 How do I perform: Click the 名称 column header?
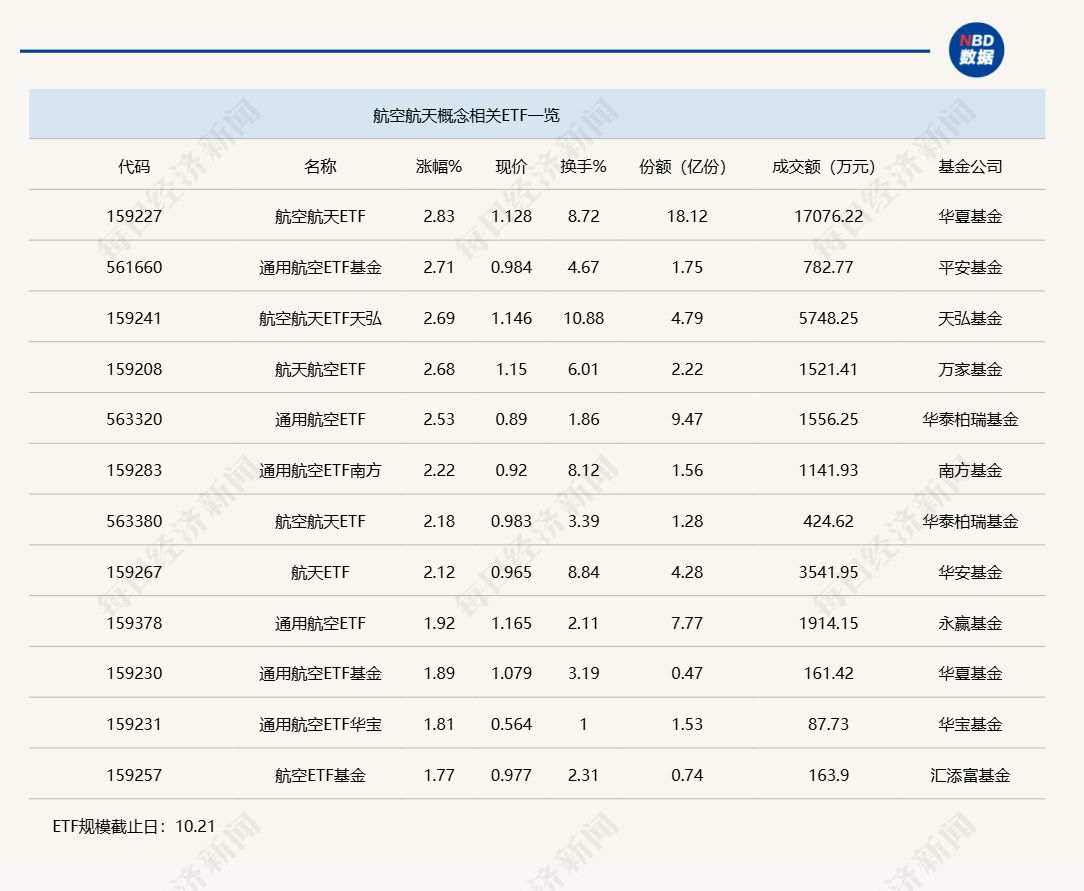click(x=320, y=167)
